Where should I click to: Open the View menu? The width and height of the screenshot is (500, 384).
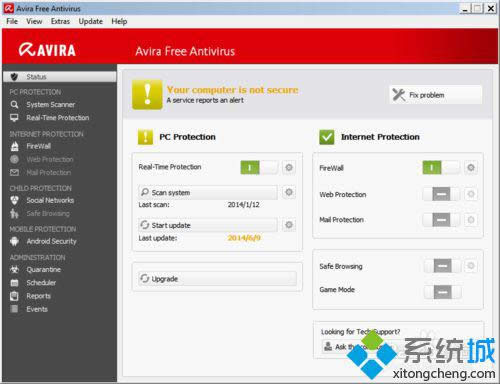click(x=34, y=21)
